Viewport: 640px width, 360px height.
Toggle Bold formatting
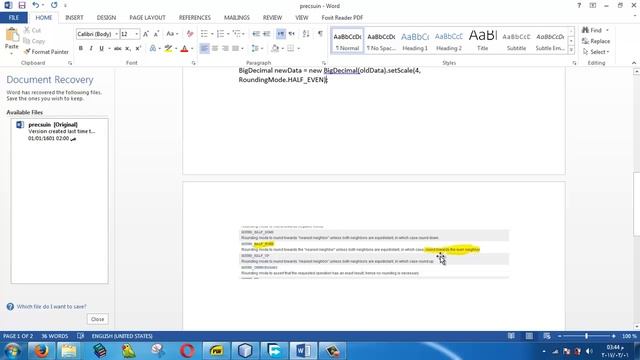(x=80, y=49)
